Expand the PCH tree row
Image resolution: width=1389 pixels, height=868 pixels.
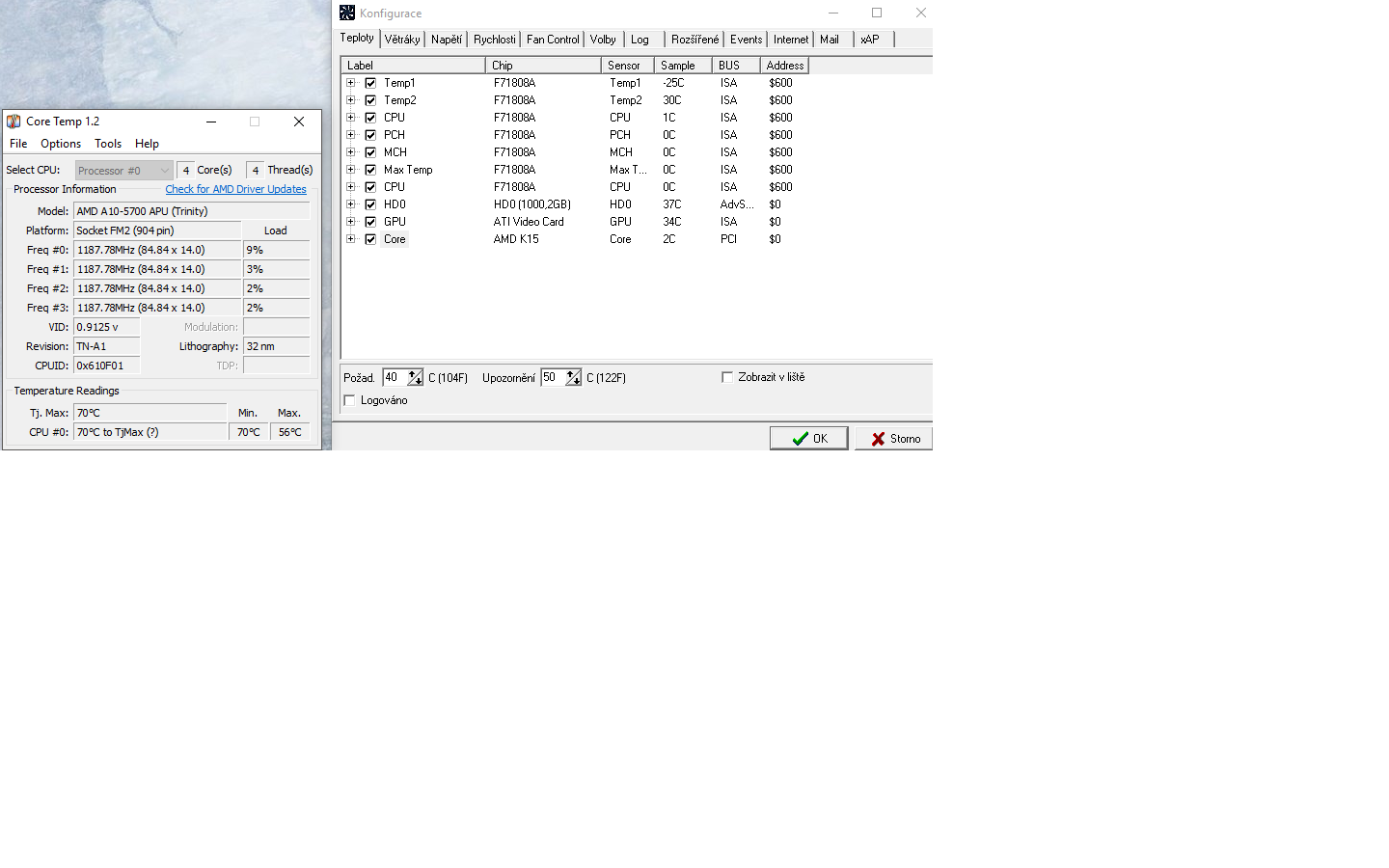pos(351,135)
